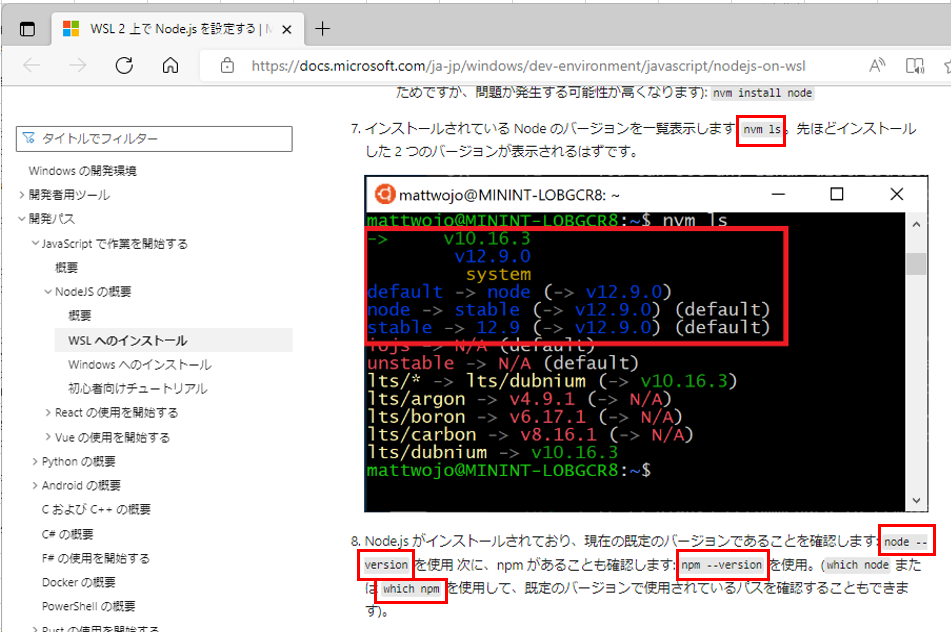Open a new browser tab
951x632 pixels.
[x=323, y=29]
